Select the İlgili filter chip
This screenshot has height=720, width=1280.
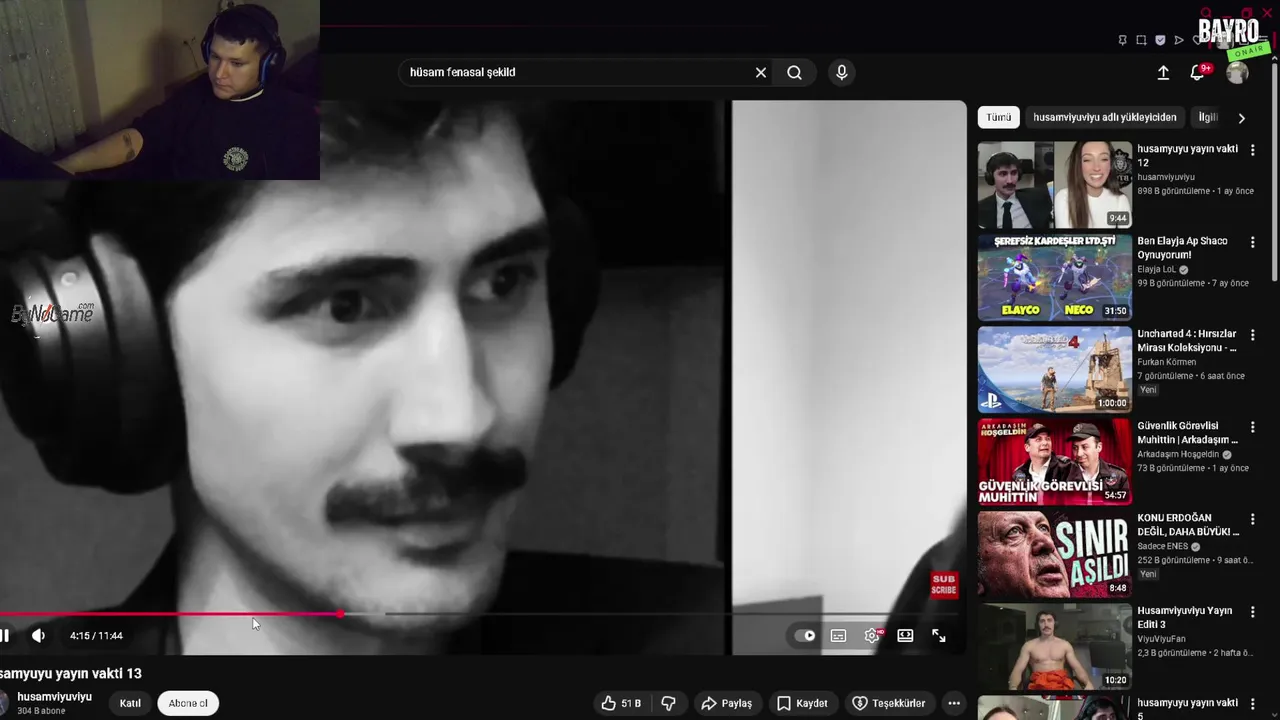click(1209, 117)
